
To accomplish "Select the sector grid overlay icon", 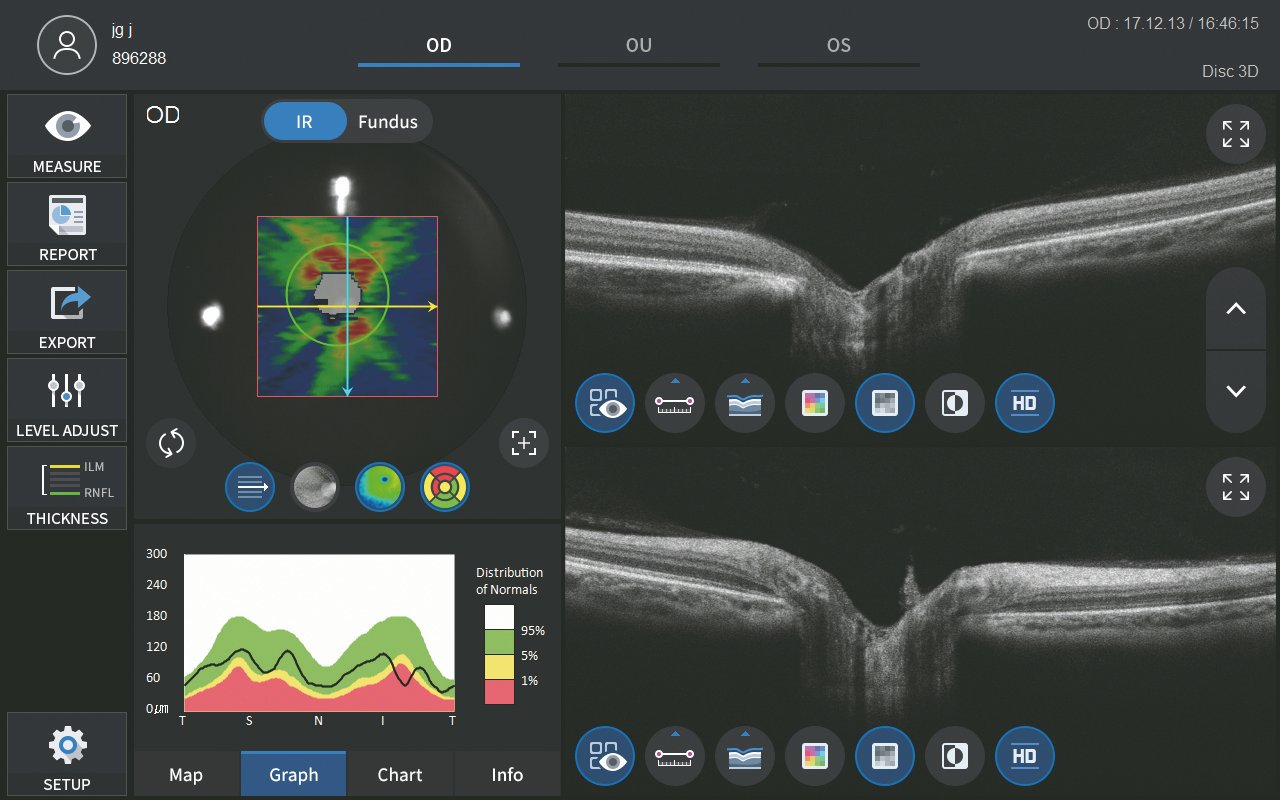I will [445, 487].
